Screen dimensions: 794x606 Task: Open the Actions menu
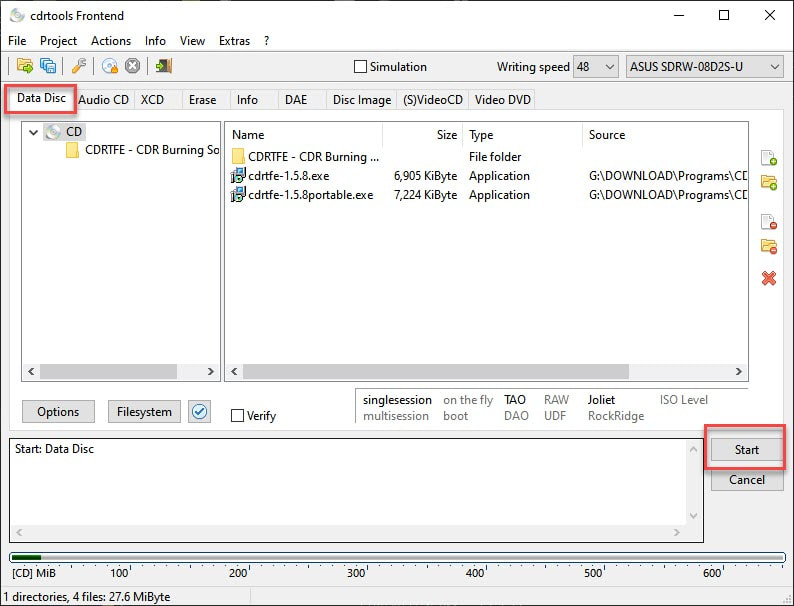111,41
